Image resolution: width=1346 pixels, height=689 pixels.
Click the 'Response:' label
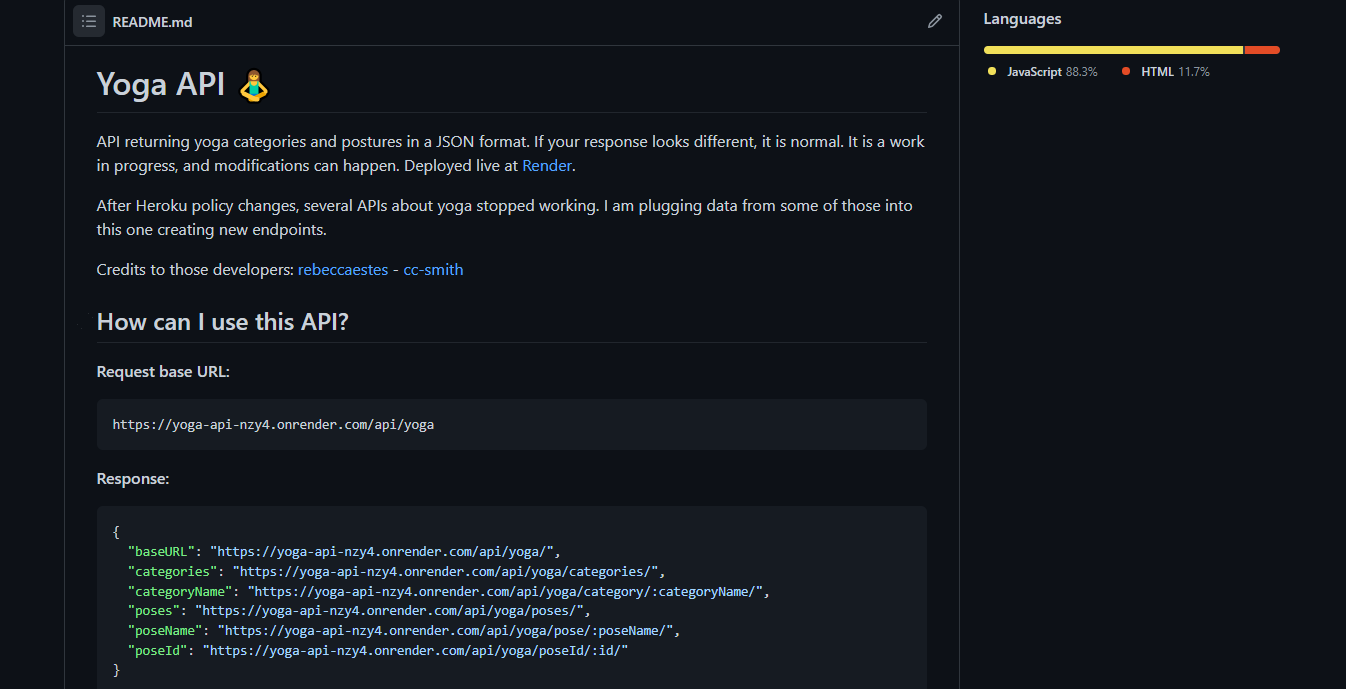133,479
